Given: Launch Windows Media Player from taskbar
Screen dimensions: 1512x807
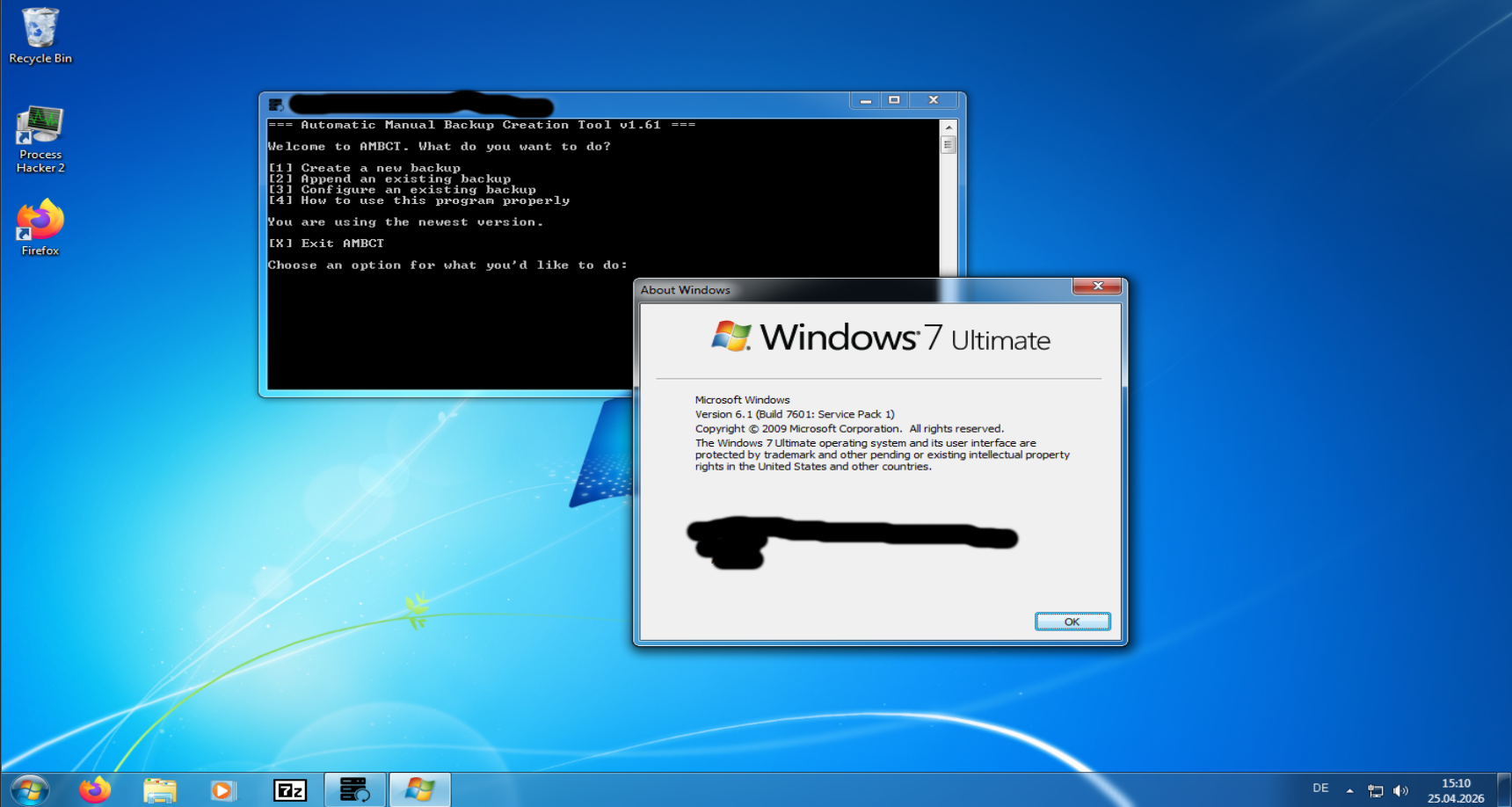Looking at the screenshot, I should [x=223, y=790].
